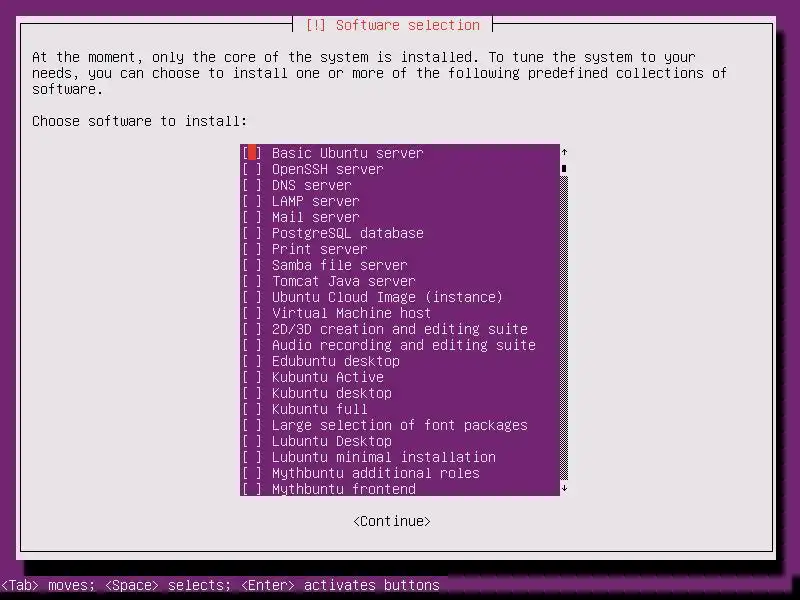
Task: Tick the DNS server checkbox
Action: [x=252, y=185]
